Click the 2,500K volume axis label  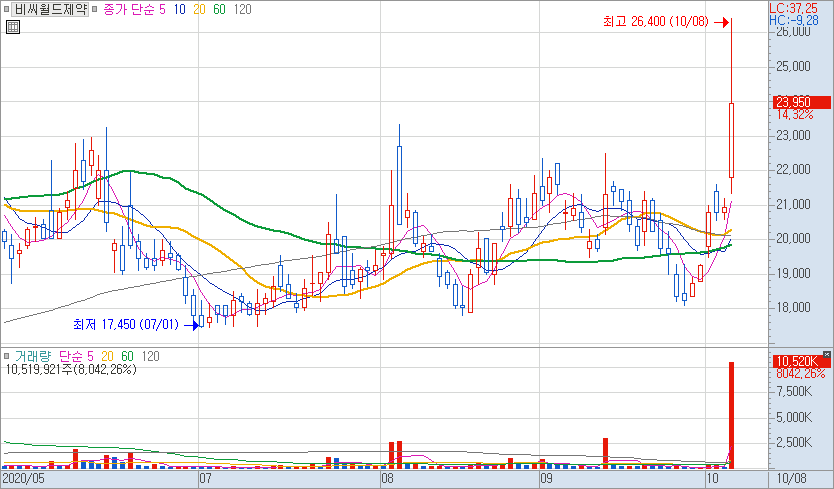pos(794,442)
